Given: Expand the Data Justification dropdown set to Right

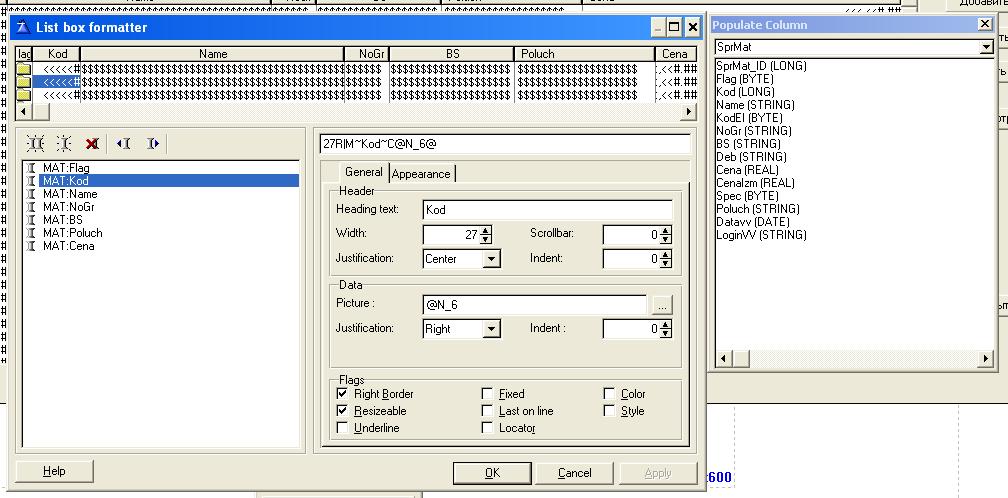Looking at the screenshot, I should [491, 329].
